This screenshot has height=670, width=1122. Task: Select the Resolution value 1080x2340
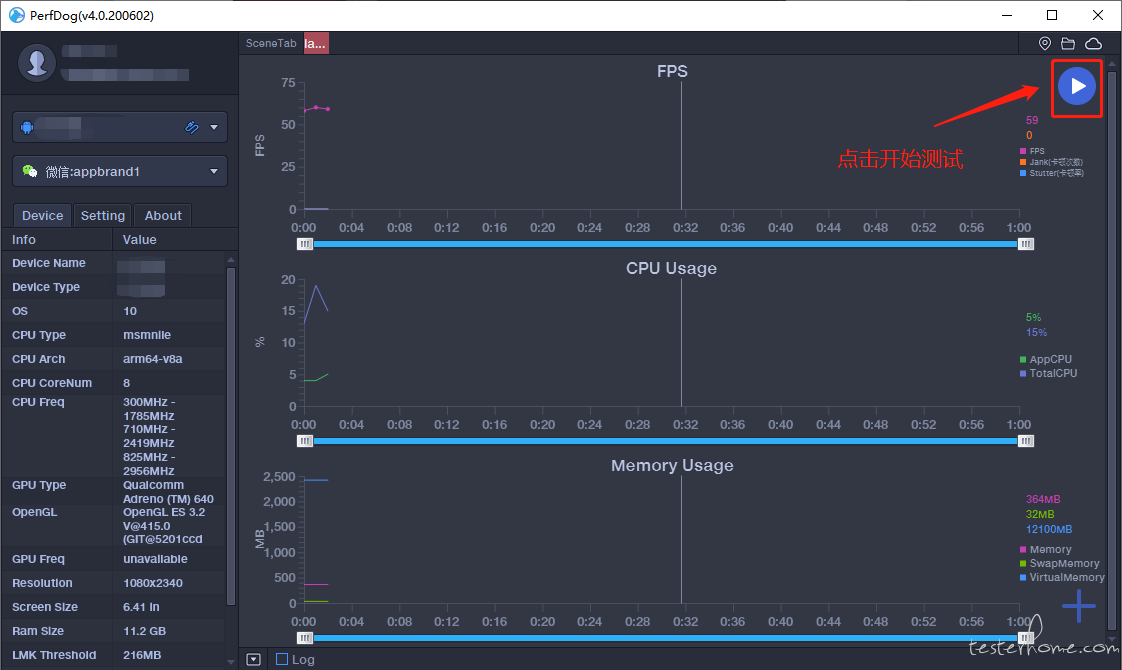[x=152, y=583]
